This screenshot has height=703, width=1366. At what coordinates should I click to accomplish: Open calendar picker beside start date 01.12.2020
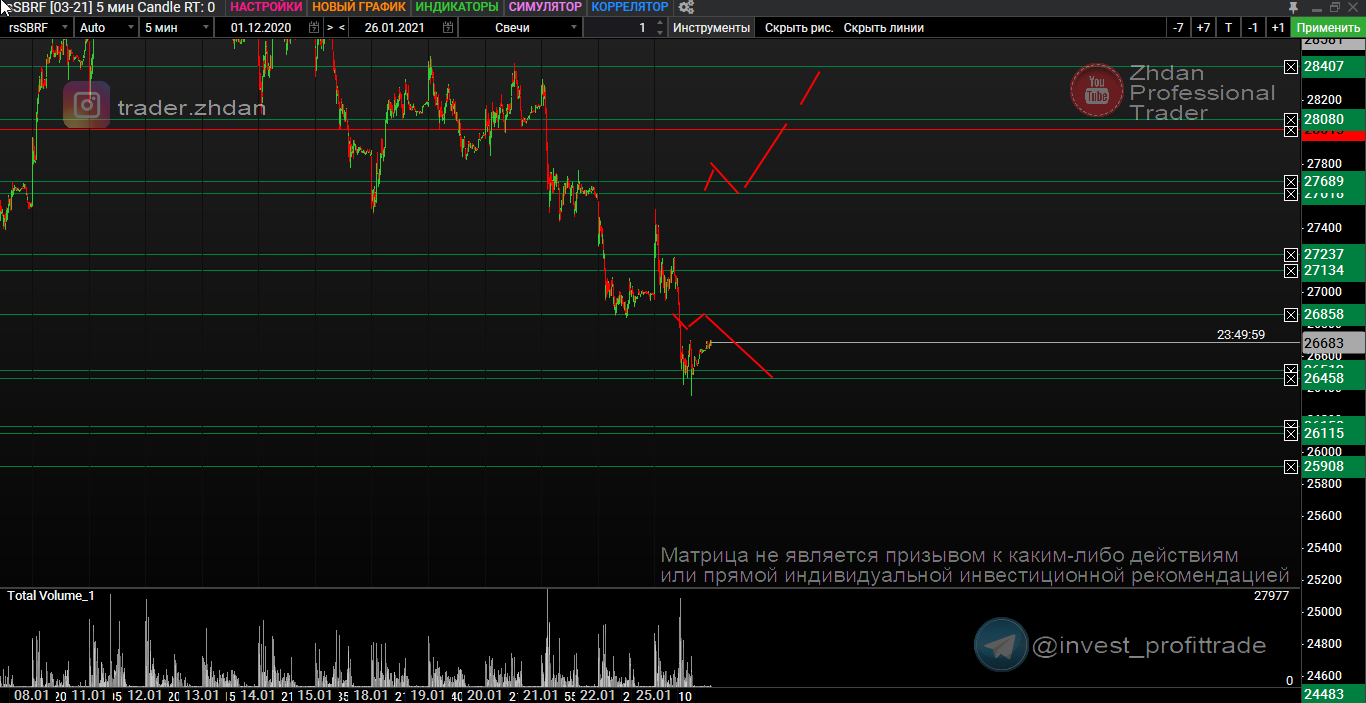coord(315,28)
